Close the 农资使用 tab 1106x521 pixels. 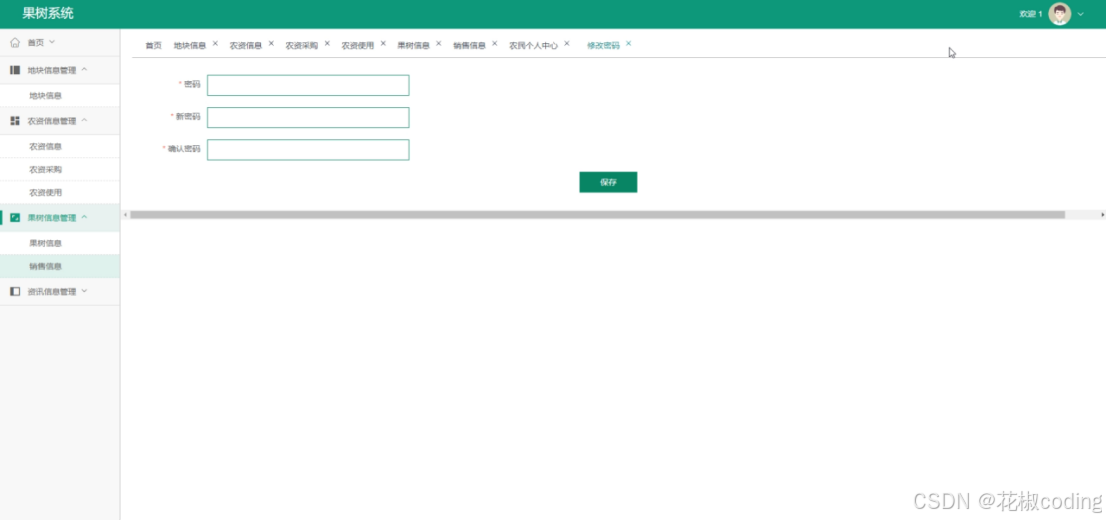pos(383,44)
